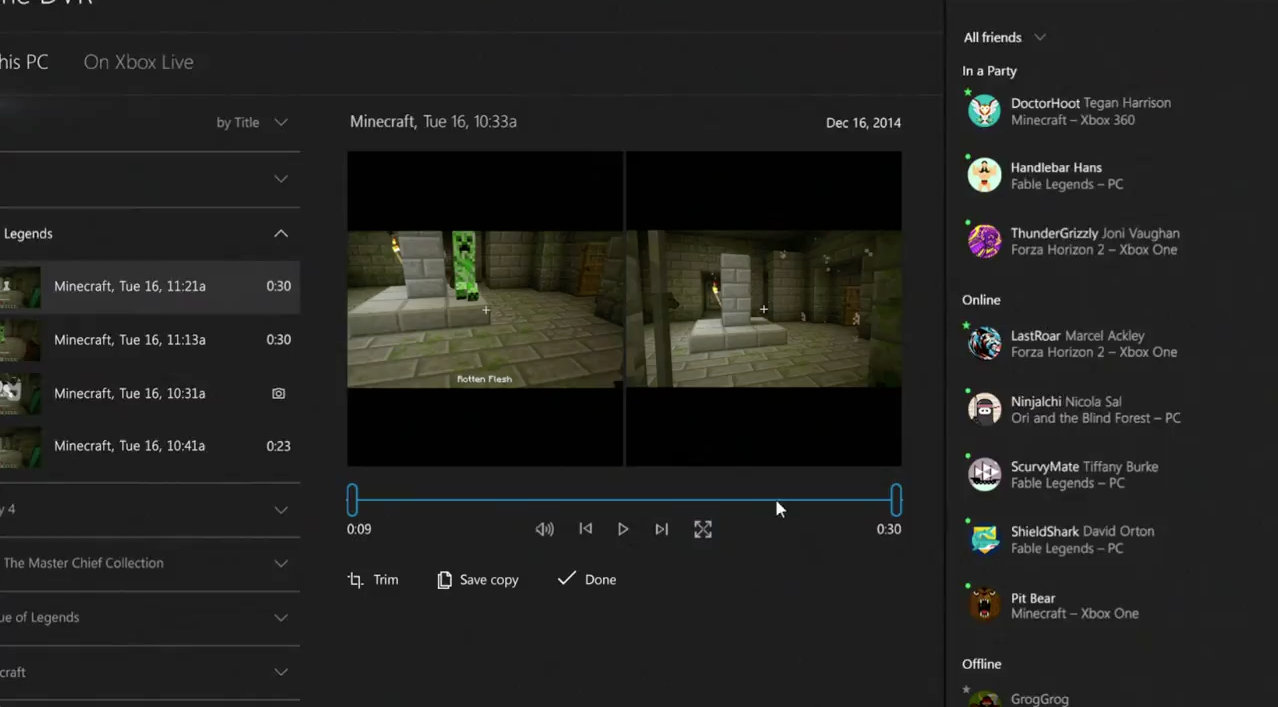Image resolution: width=1278 pixels, height=707 pixels.
Task: Click LastRoar Marcel Ackley name
Action: (1078, 336)
